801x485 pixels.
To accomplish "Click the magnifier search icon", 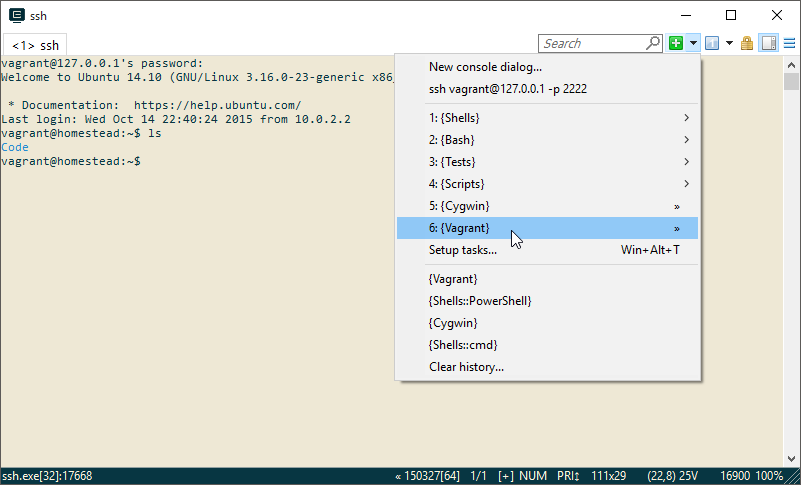I will click(653, 43).
